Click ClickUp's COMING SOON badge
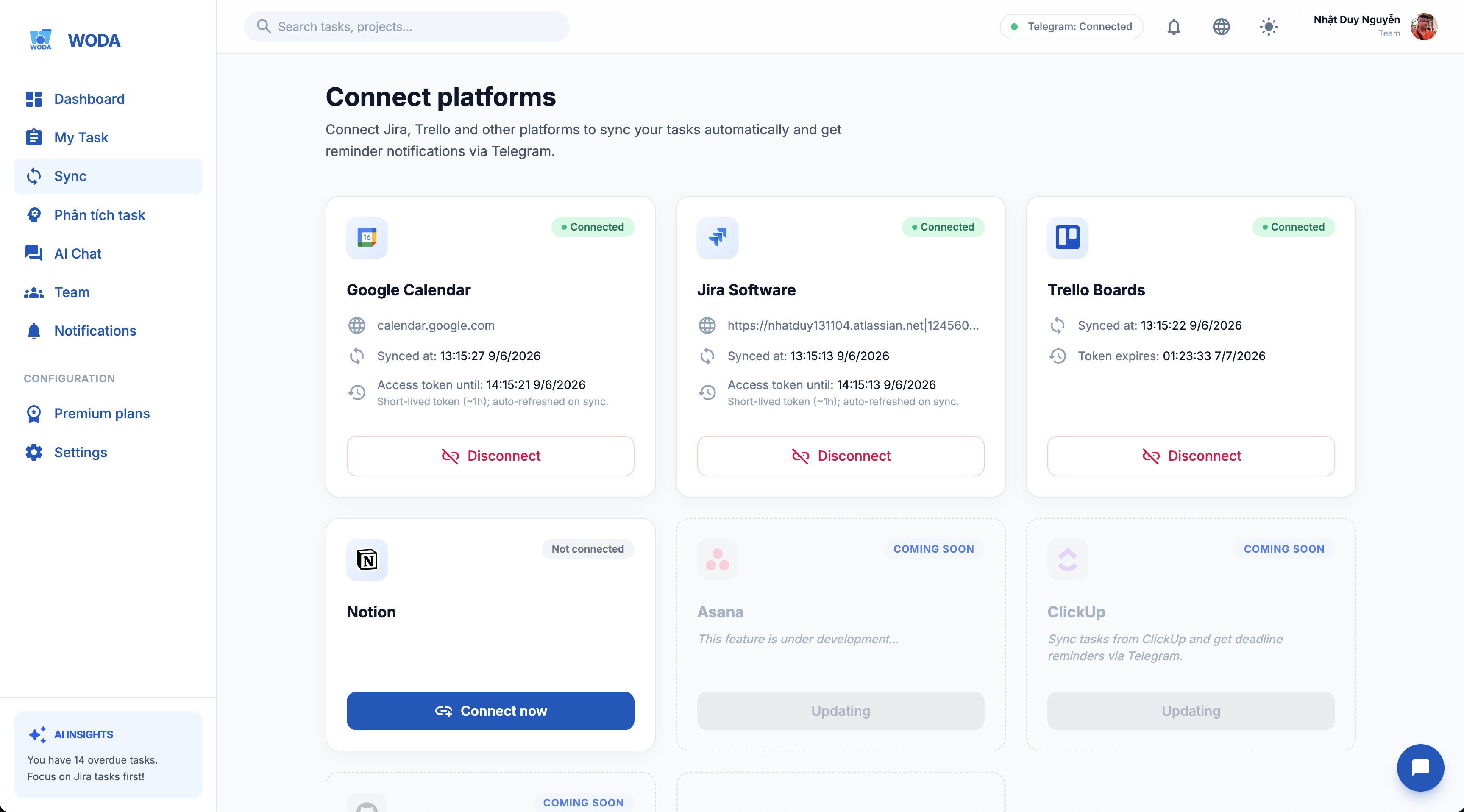This screenshot has height=812, width=1464. click(1284, 549)
